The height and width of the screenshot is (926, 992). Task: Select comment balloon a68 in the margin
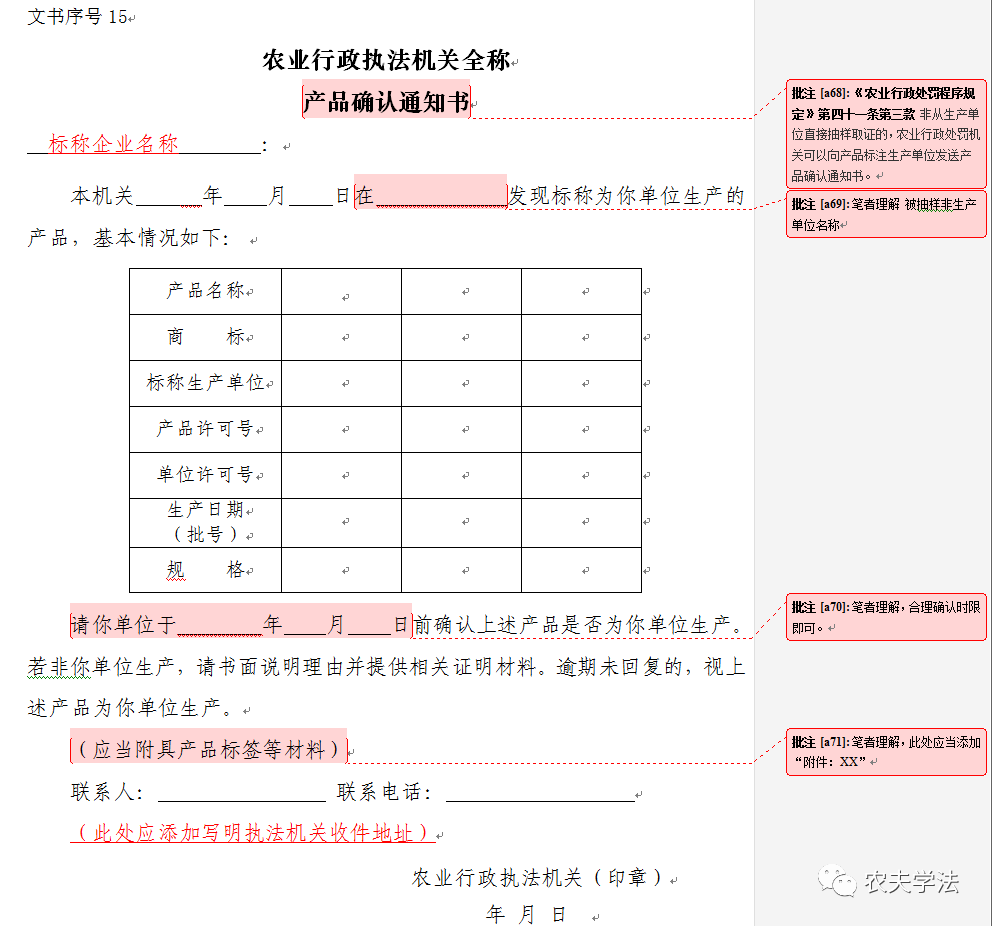click(885, 133)
